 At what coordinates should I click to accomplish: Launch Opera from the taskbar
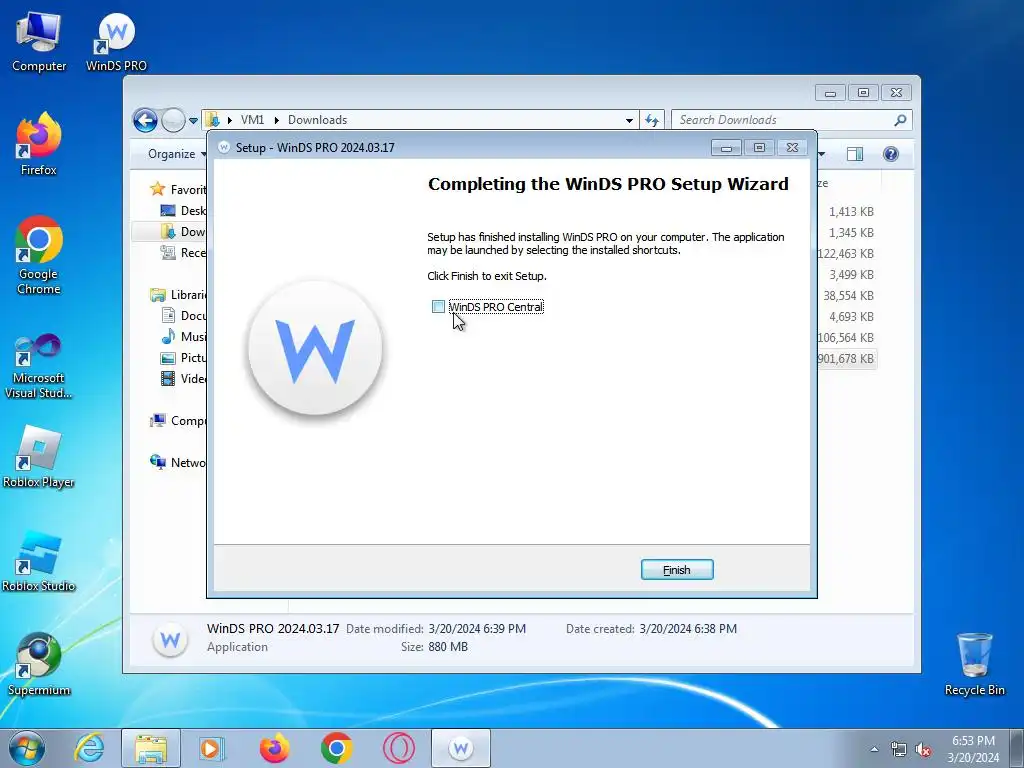[x=398, y=748]
